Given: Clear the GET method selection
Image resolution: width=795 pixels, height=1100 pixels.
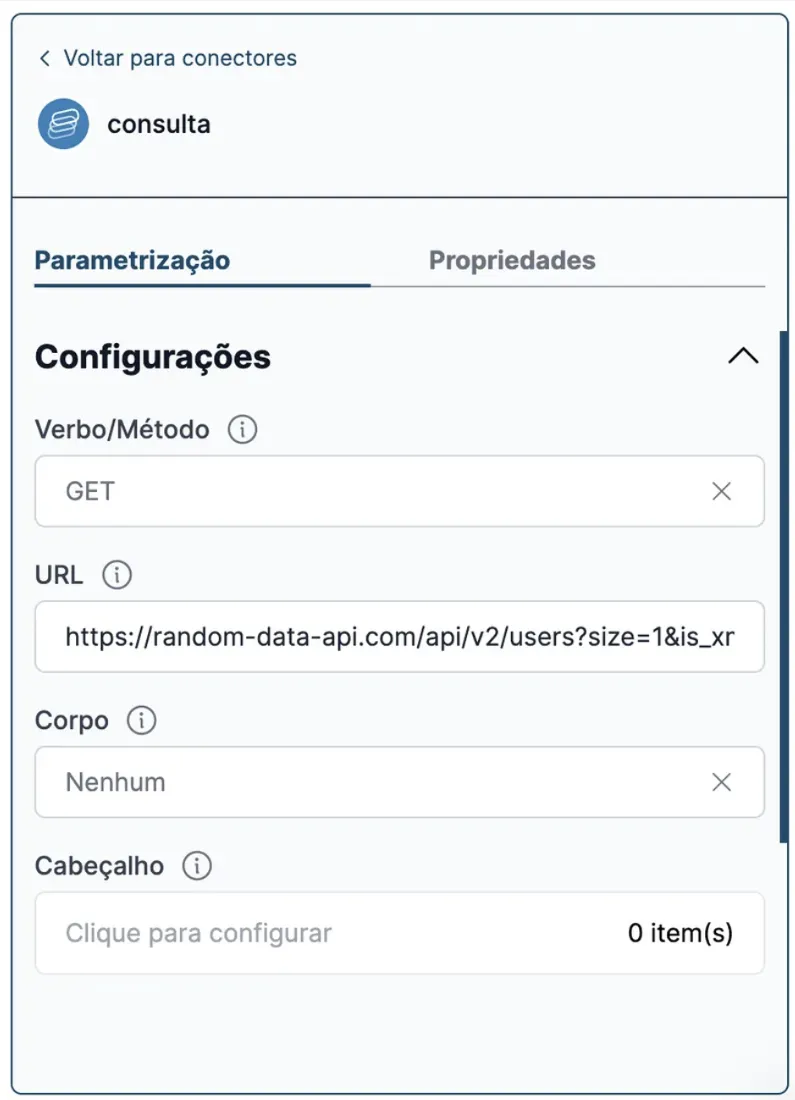Looking at the screenshot, I should point(721,491).
